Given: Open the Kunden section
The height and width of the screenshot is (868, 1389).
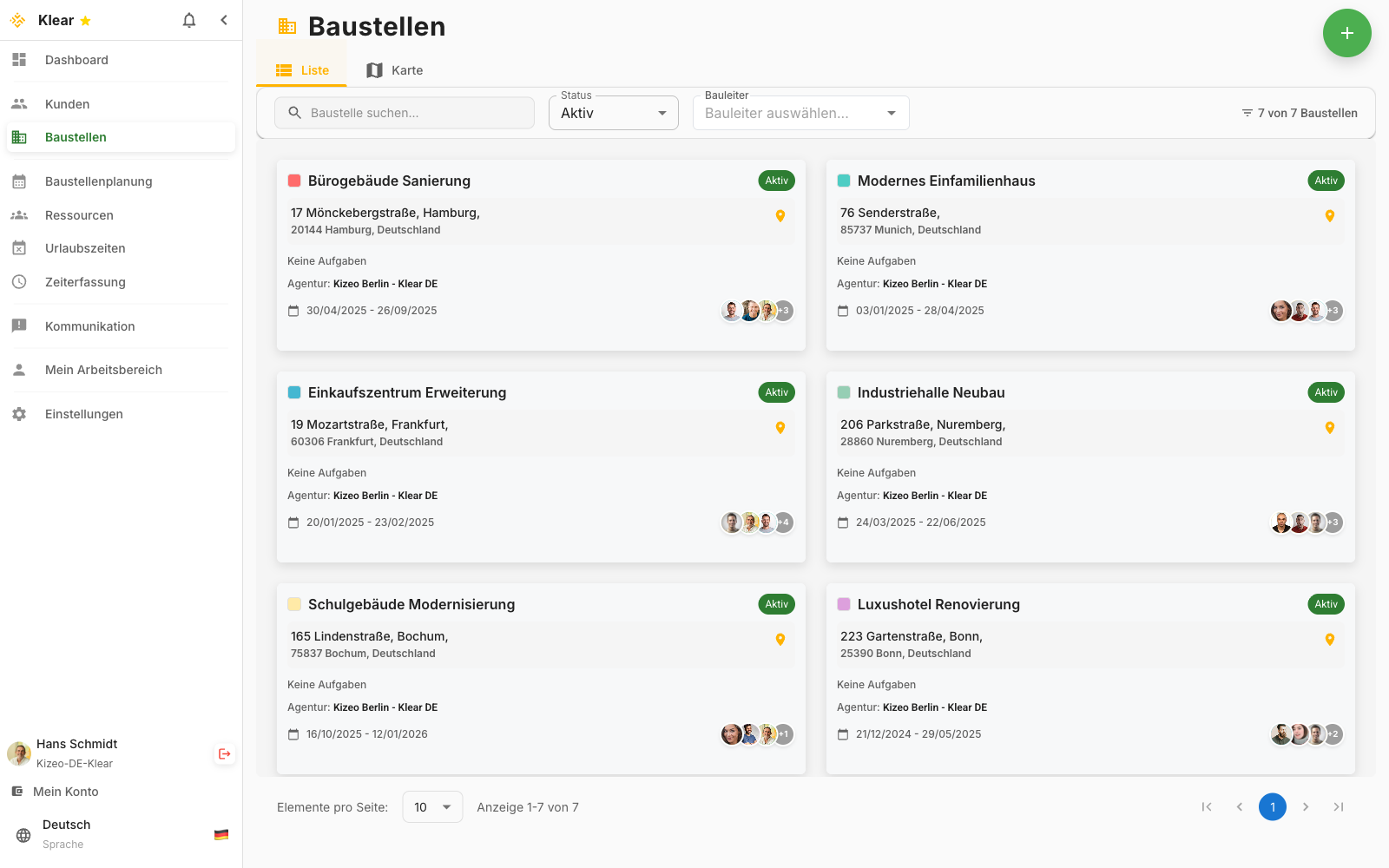Looking at the screenshot, I should click(x=67, y=103).
